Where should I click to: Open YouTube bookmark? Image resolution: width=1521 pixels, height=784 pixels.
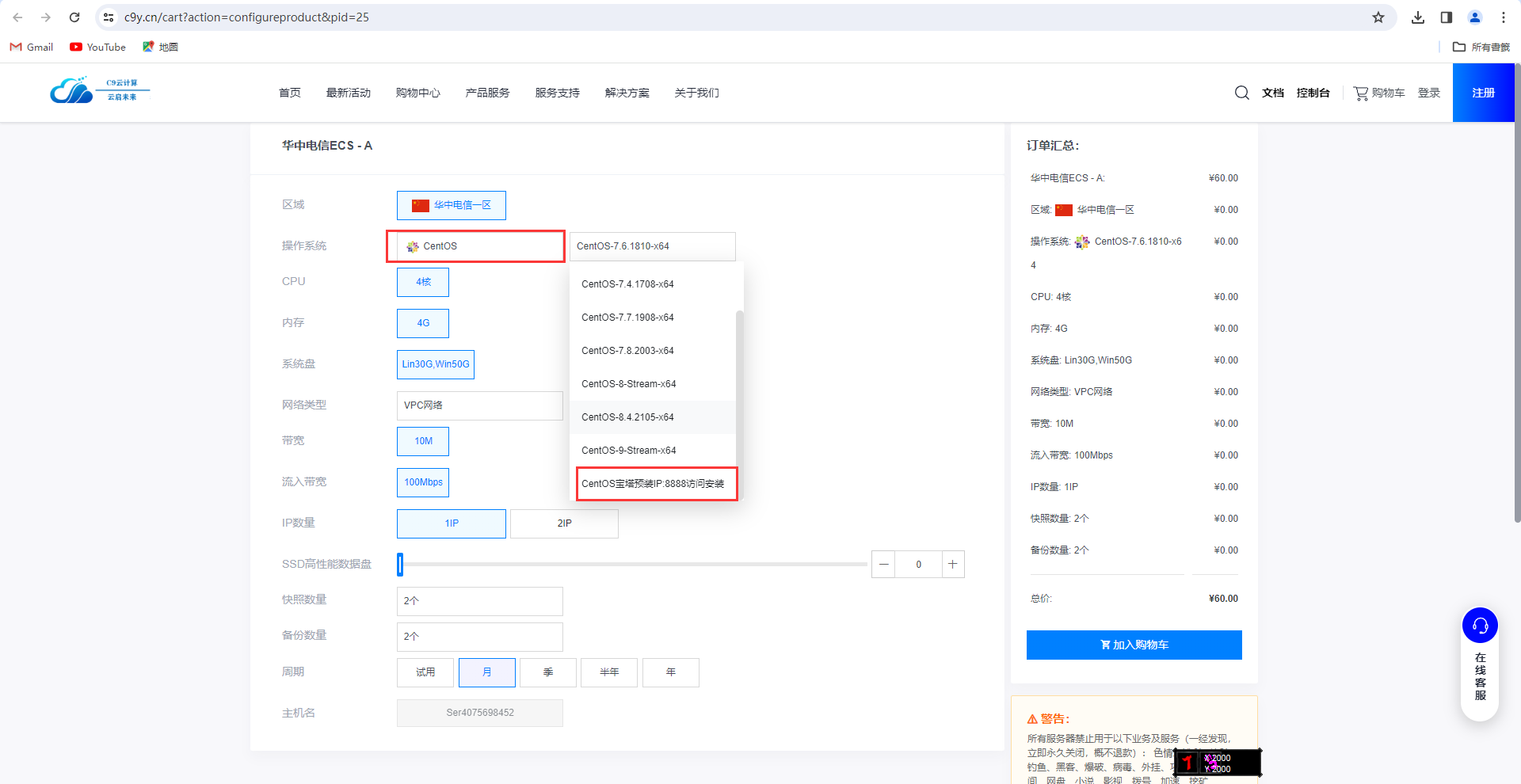[98, 47]
